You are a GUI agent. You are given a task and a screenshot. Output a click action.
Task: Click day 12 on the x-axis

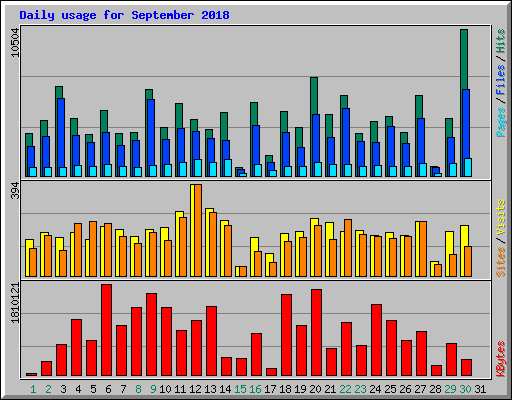pos(195,389)
